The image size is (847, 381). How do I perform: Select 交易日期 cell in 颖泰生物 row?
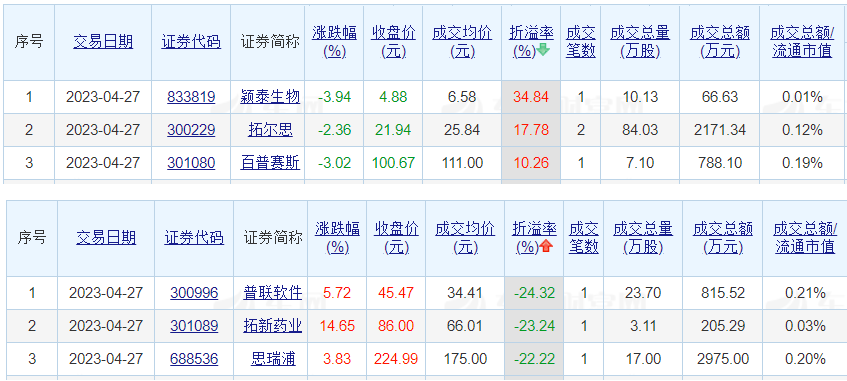103,97
